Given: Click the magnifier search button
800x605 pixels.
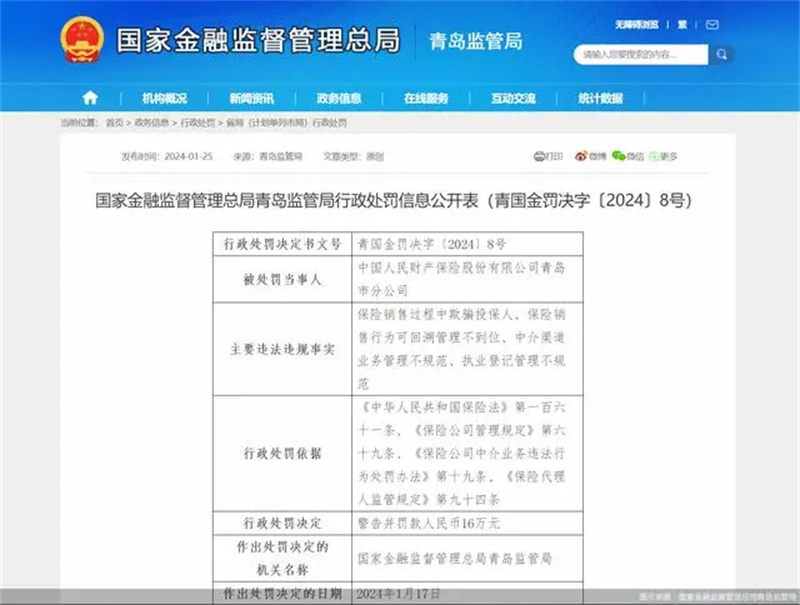Looking at the screenshot, I should click(x=721, y=55).
